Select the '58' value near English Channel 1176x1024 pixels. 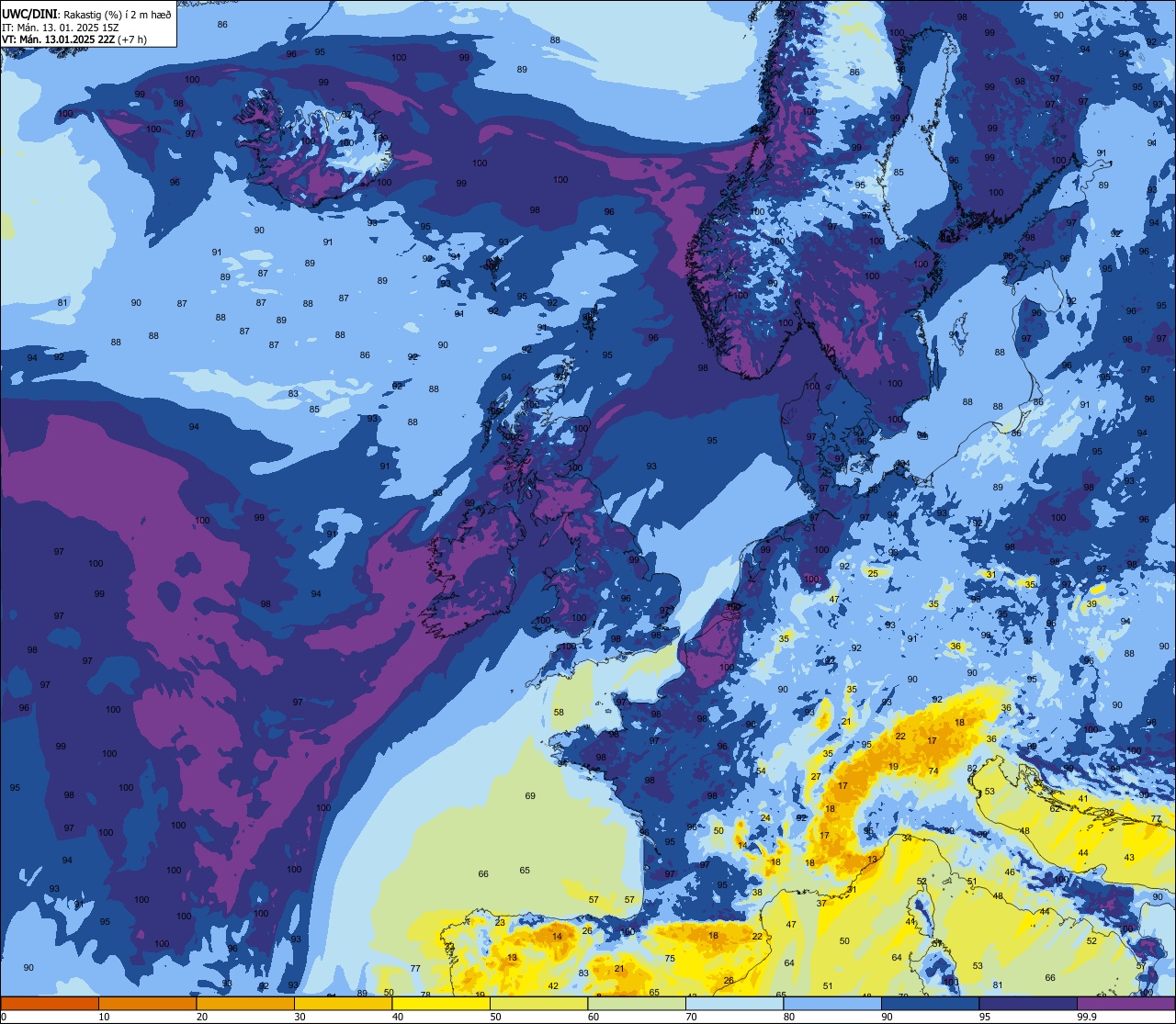point(559,713)
